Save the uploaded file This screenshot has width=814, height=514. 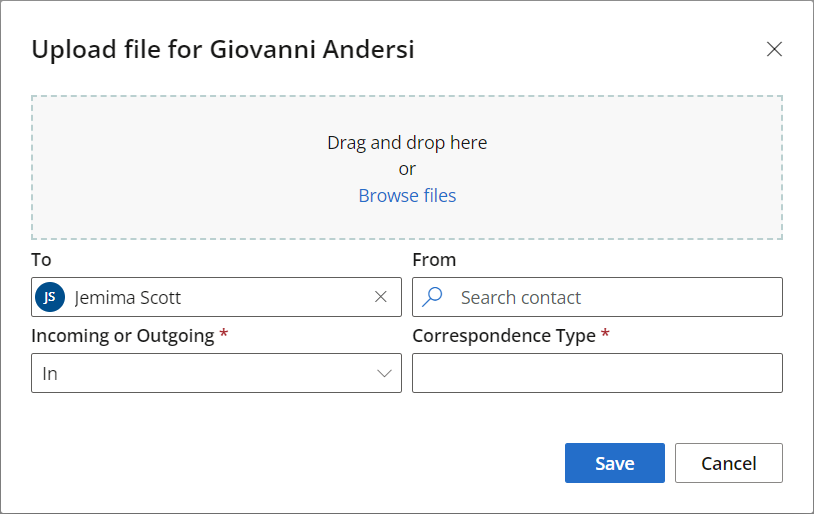[x=615, y=463]
